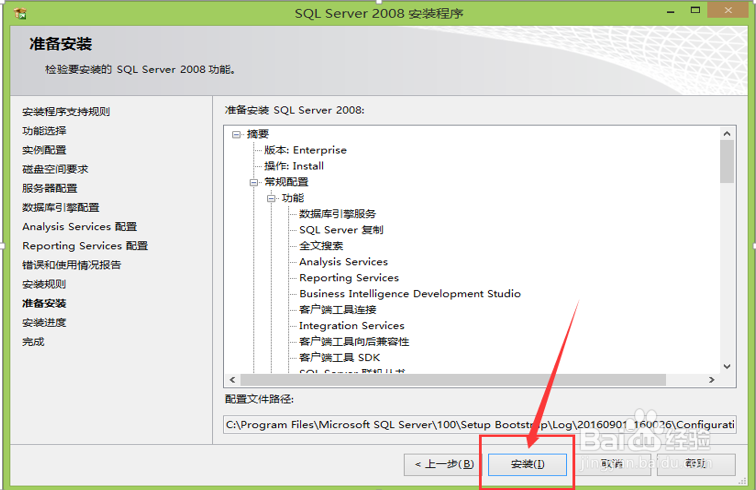Viewport: 756px width, 490px height.
Task: Click the horizontal scrollbar right arrow
Action: click(712, 380)
